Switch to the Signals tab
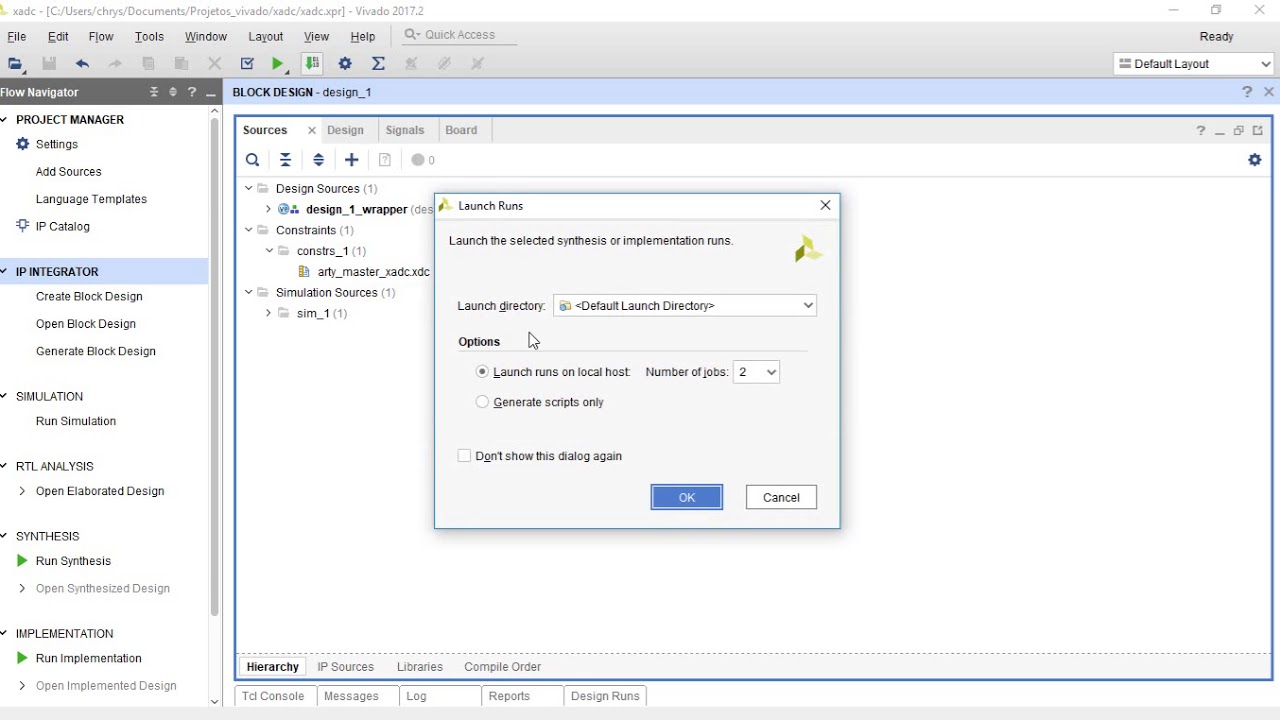Viewport: 1280px width, 720px height. tap(405, 130)
